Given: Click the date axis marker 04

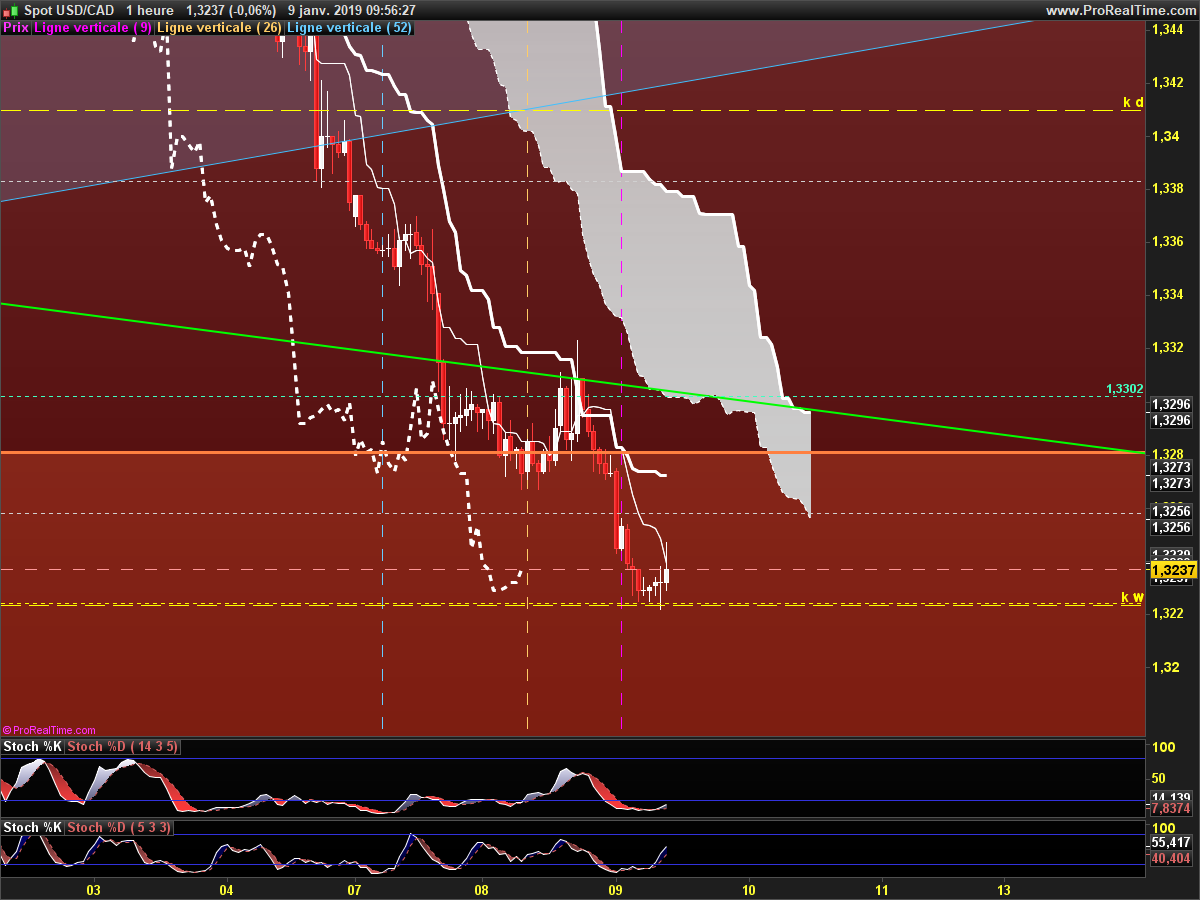Looking at the screenshot, I should 226,890.
